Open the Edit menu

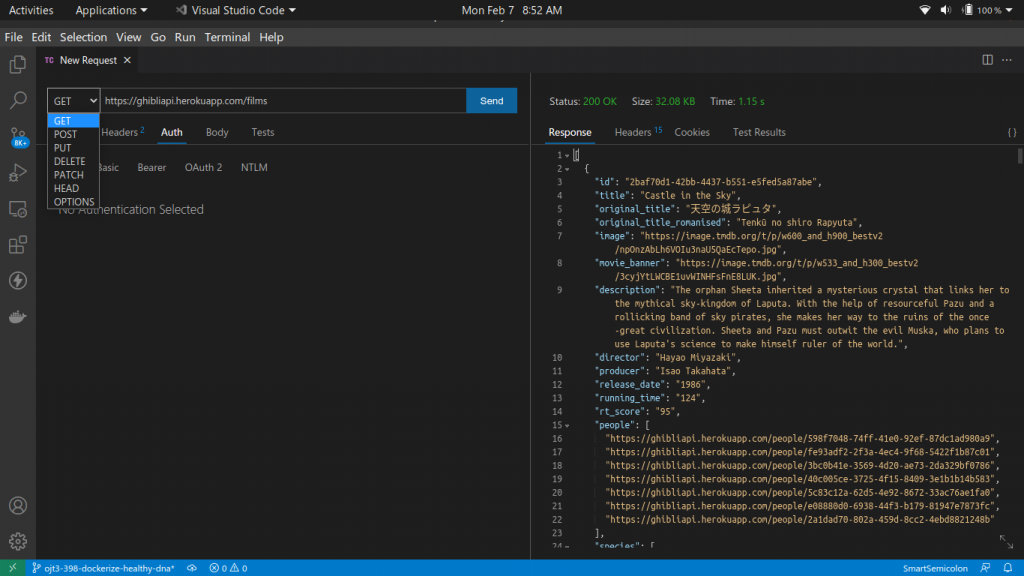coord(40,37)
